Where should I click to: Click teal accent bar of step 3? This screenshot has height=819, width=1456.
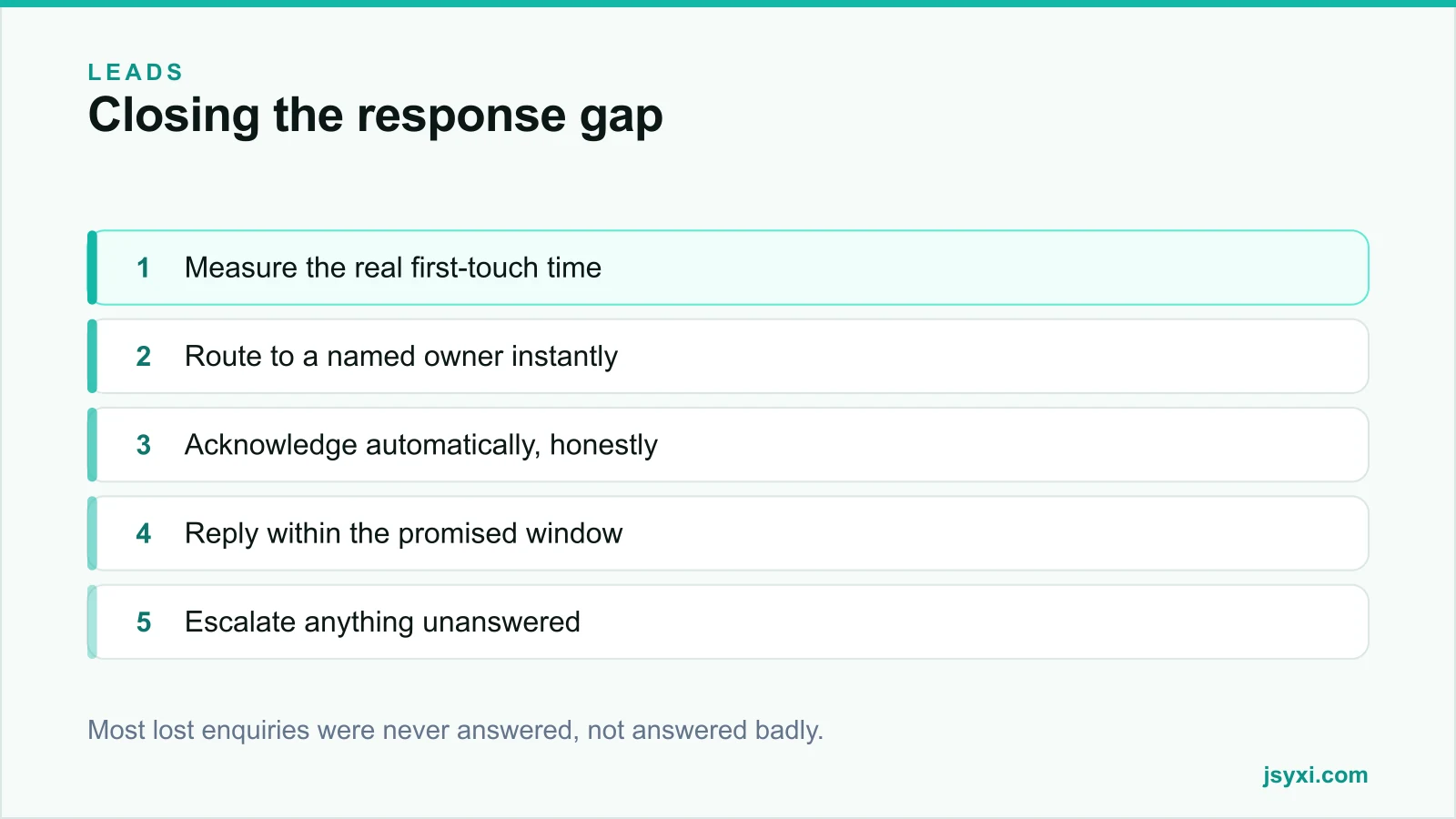[x=92, y=444]
